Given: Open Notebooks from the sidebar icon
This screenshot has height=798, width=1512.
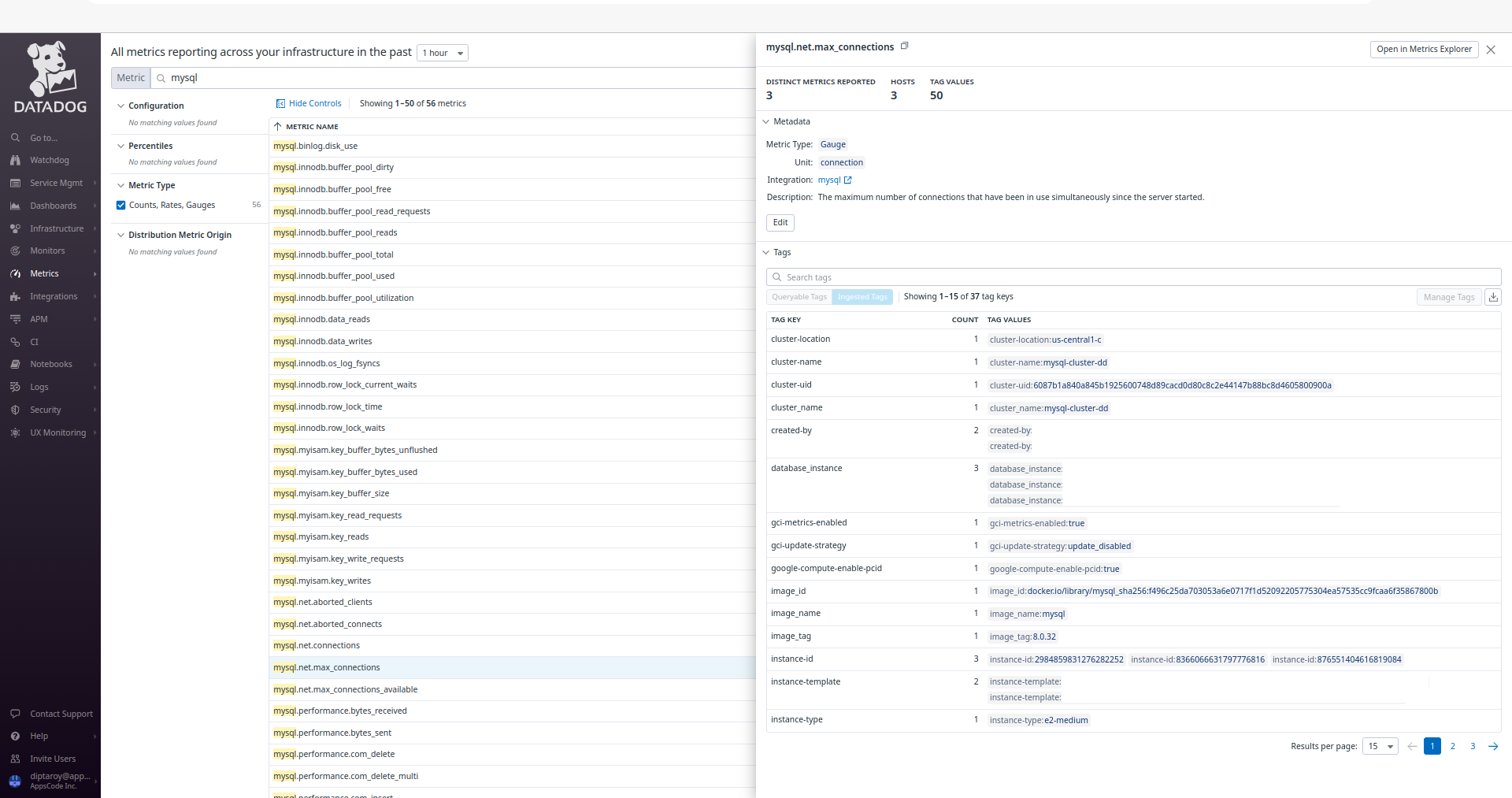Looking at the screenshot, I should [x=16, y=364].
